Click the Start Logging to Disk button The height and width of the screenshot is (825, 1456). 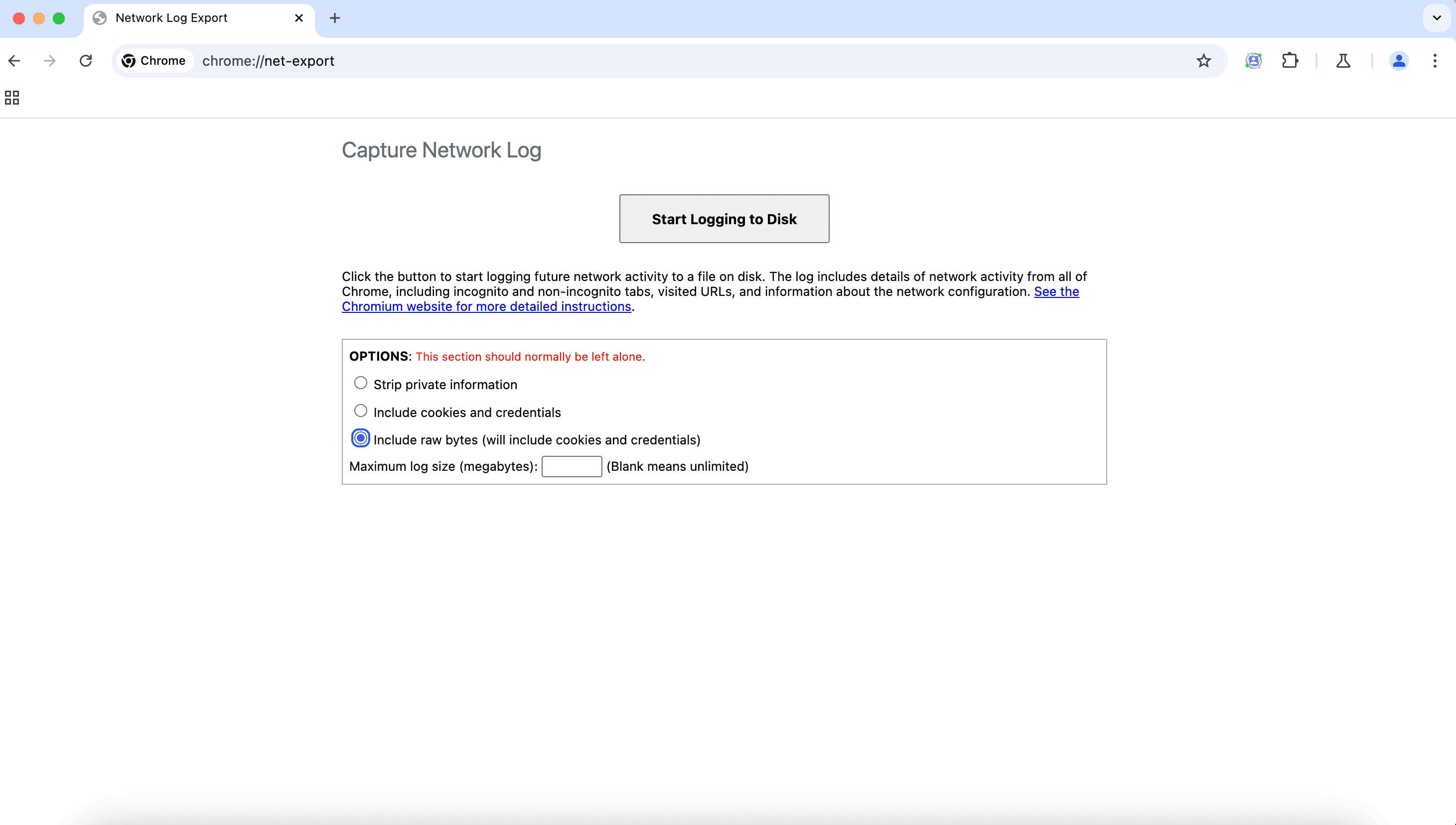[x=724, y=218]
